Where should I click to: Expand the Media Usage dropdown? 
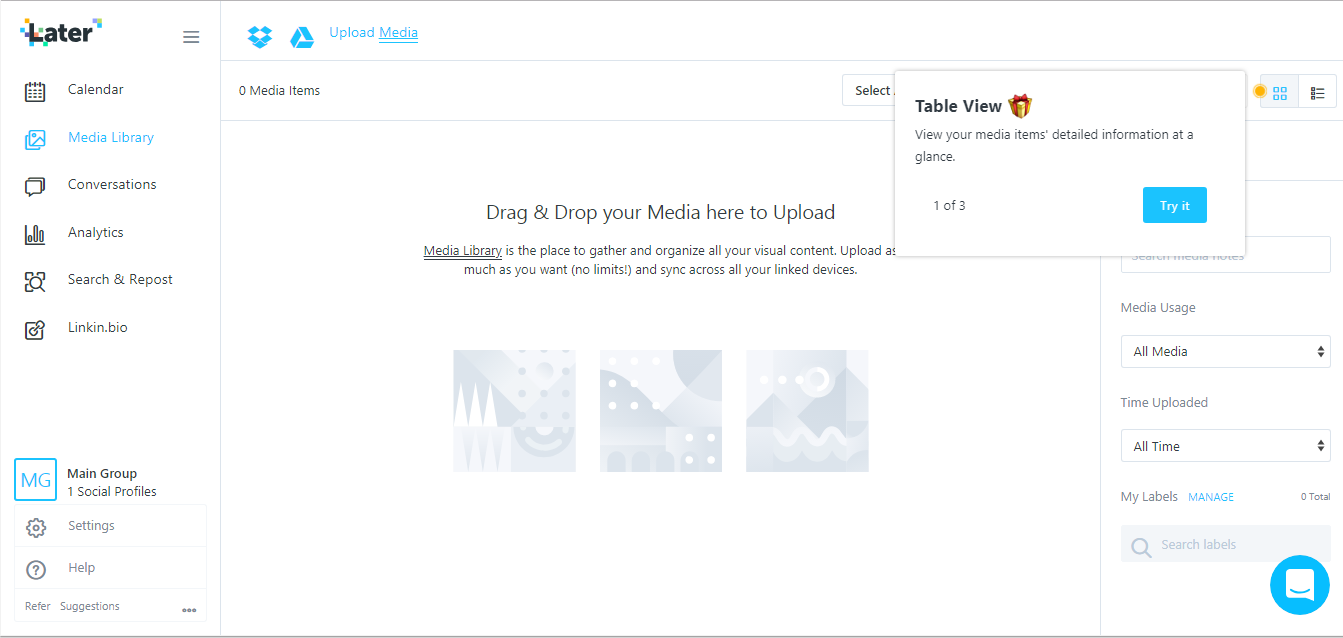click(1225, 352)
